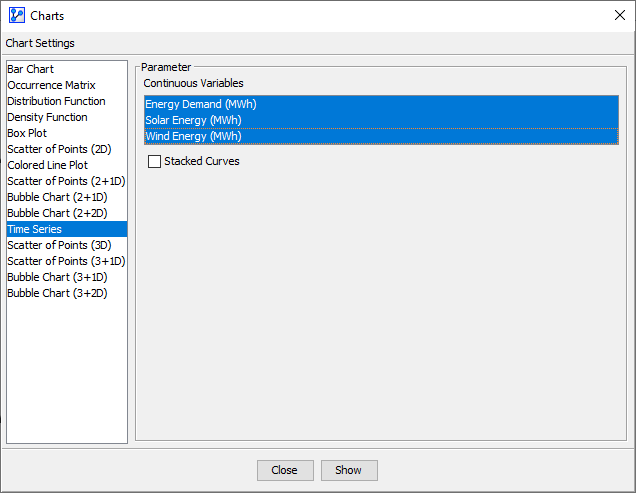Click the Close button at bottom
This screenshot has width=636, height=493.
point(285,470)
